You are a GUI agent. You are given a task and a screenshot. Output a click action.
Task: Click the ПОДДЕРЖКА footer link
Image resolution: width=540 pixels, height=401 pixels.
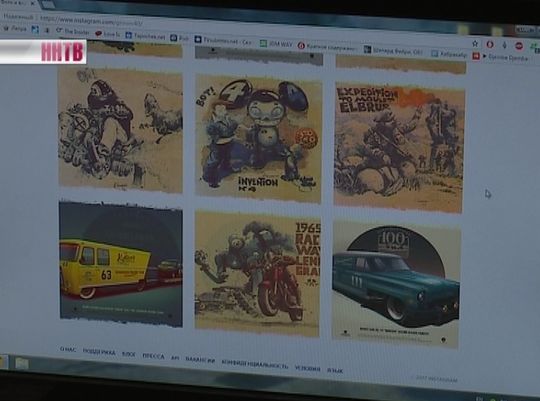tap(99, 351)
